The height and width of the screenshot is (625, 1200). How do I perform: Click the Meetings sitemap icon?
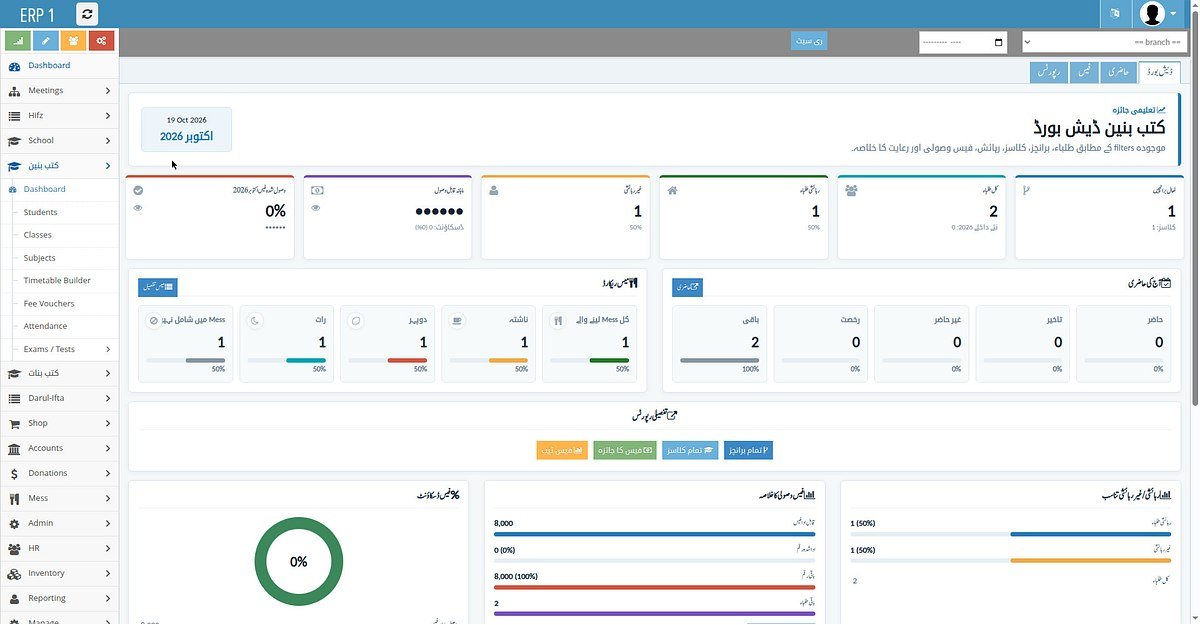pos(14,91)
